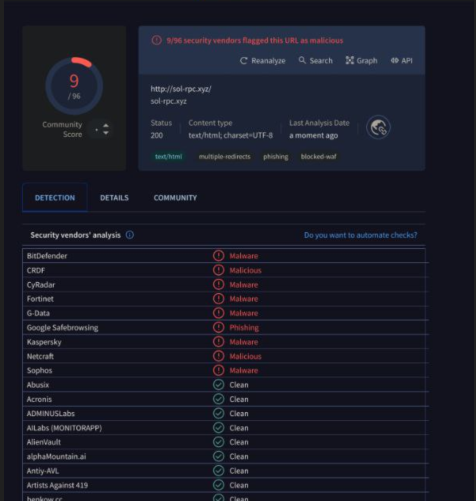Follow 'Do you want to automate checks?' link
Image resolution: width=476 pixels, height=501 pixels.
360,235
